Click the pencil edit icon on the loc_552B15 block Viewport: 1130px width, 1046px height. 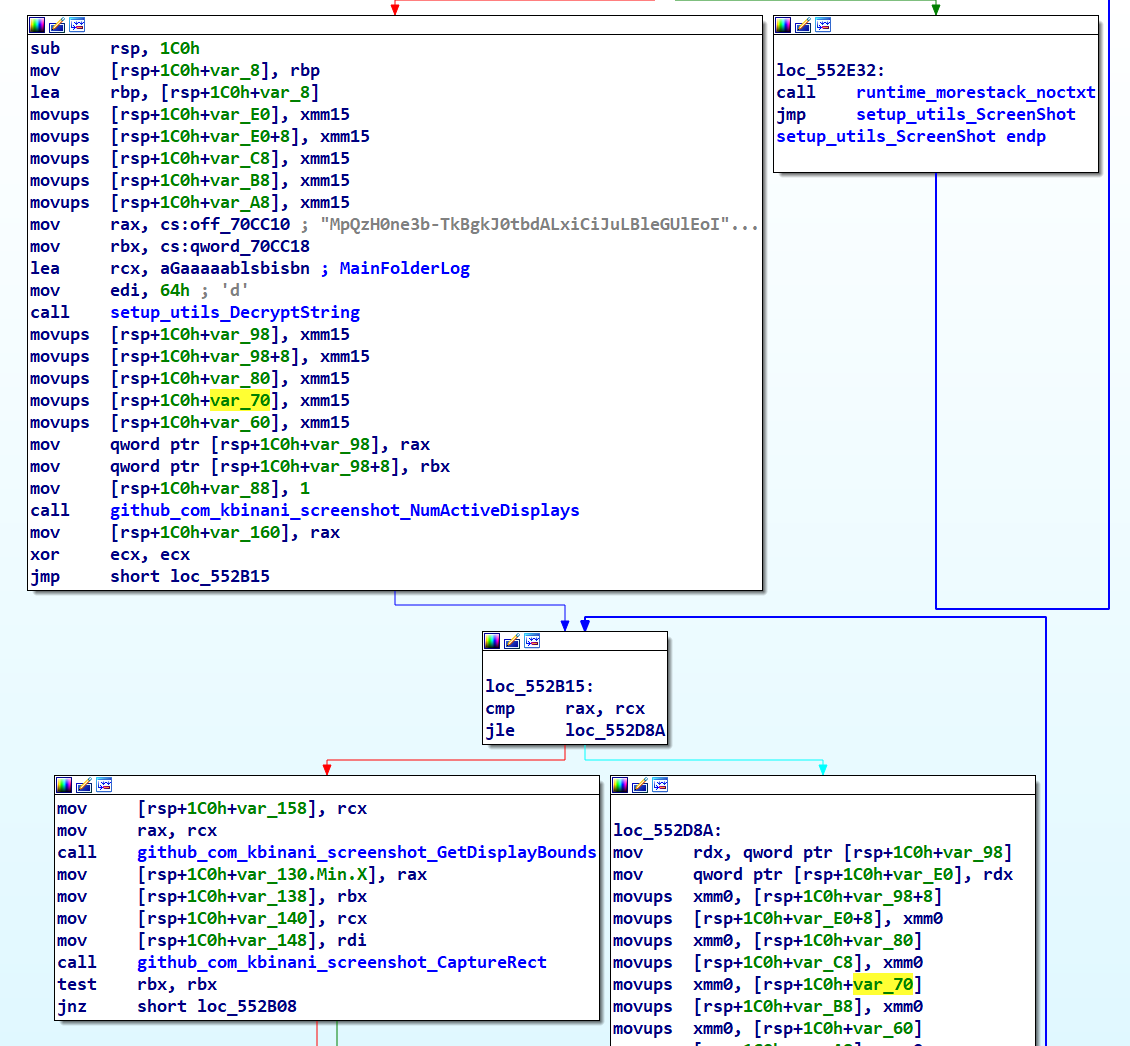click(511, 641)
